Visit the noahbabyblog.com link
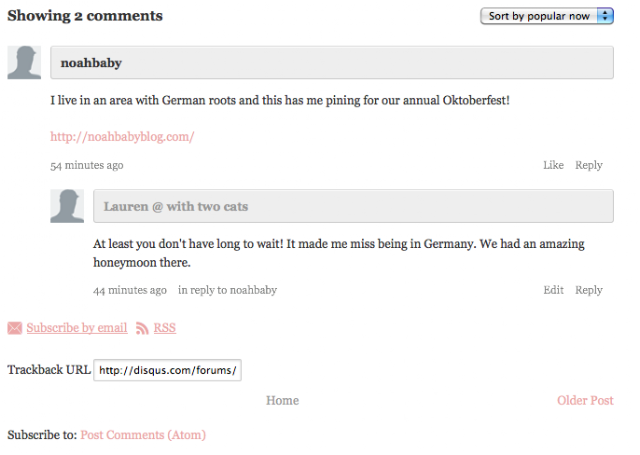Viewport: 640px width, 455px height. [x=122, y=137]
